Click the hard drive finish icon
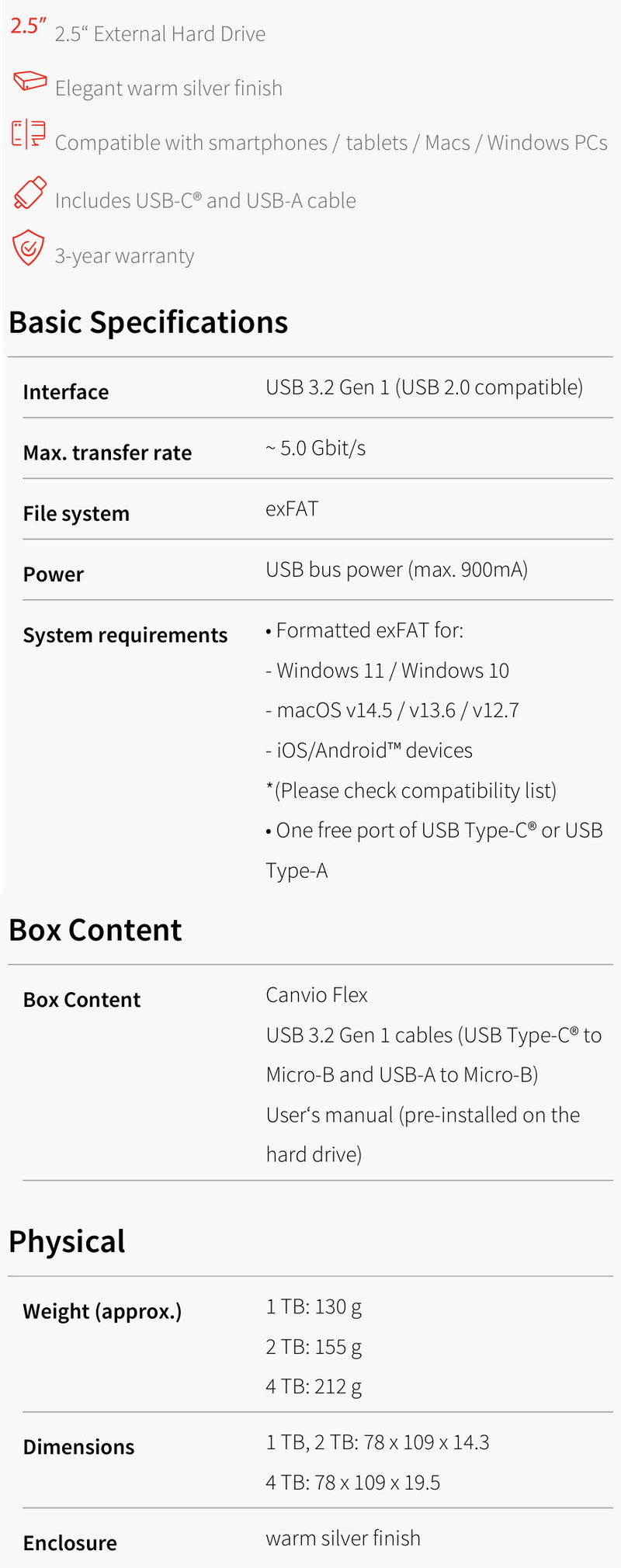The image size is (621, 1568). point(29,81)
